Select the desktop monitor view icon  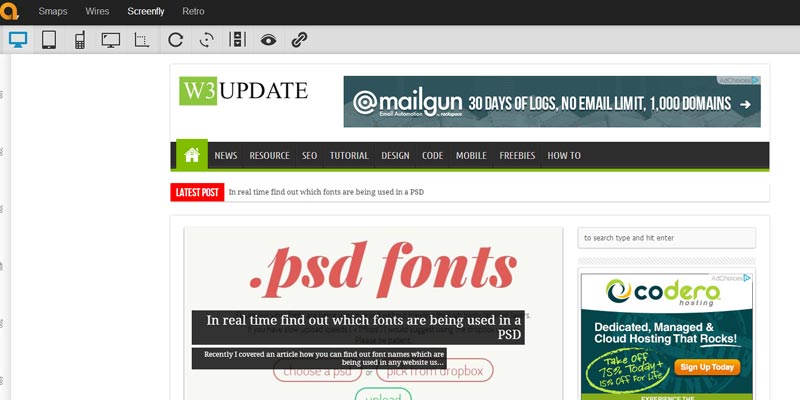(18, 40)
